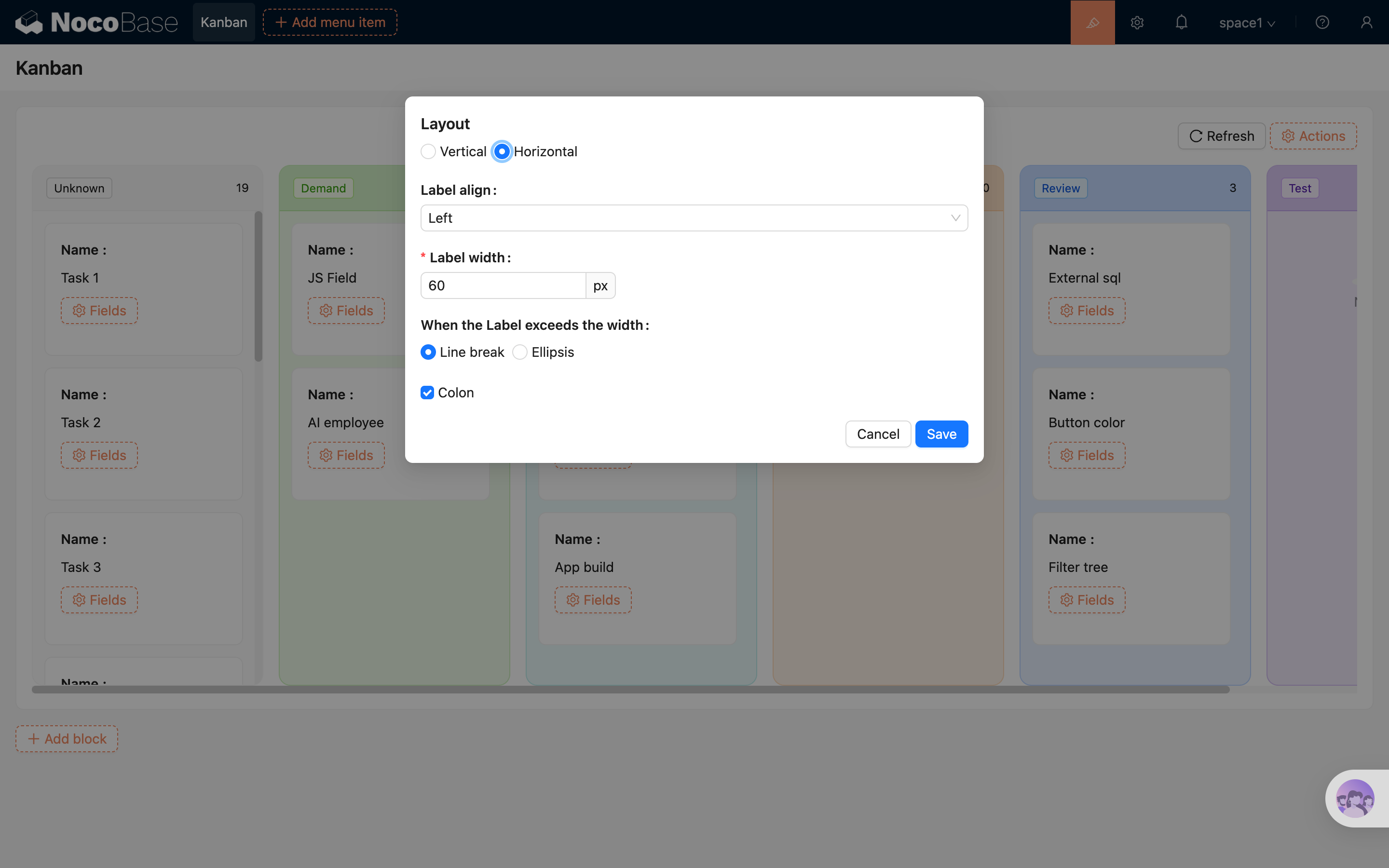Toggle the UI editor highlighter icon

point(1092,22)
